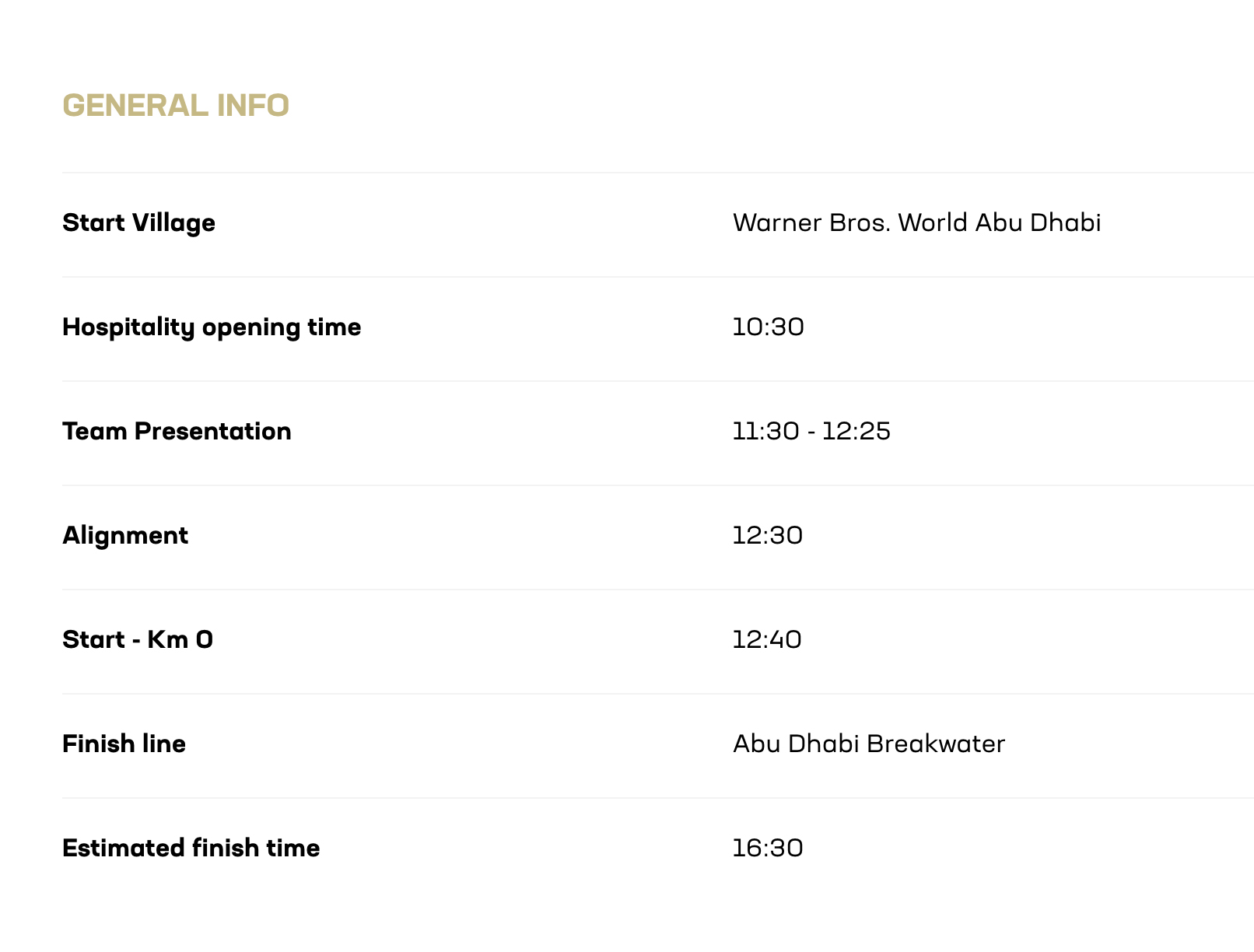
Task: Click the word Village in Start Village
Action: click(x=173, y=224)
